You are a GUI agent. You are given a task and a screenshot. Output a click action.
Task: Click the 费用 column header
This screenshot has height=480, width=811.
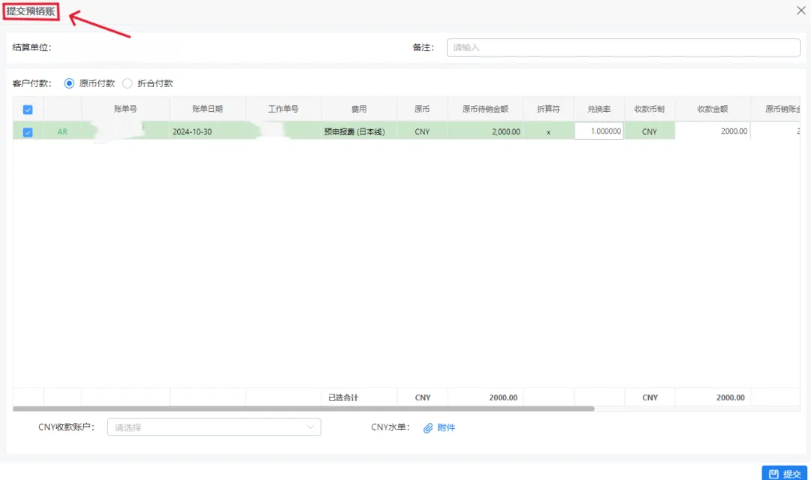[x=359, y=109]
